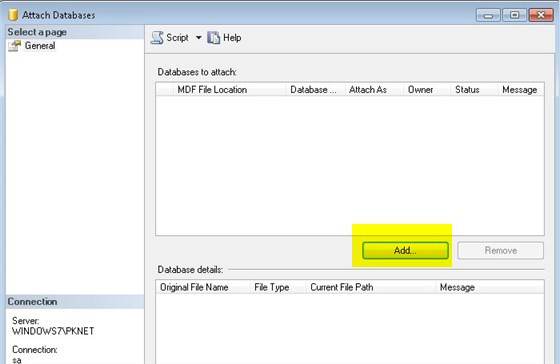
Task: Click the Database details label
Action: [x=190, y=270]
